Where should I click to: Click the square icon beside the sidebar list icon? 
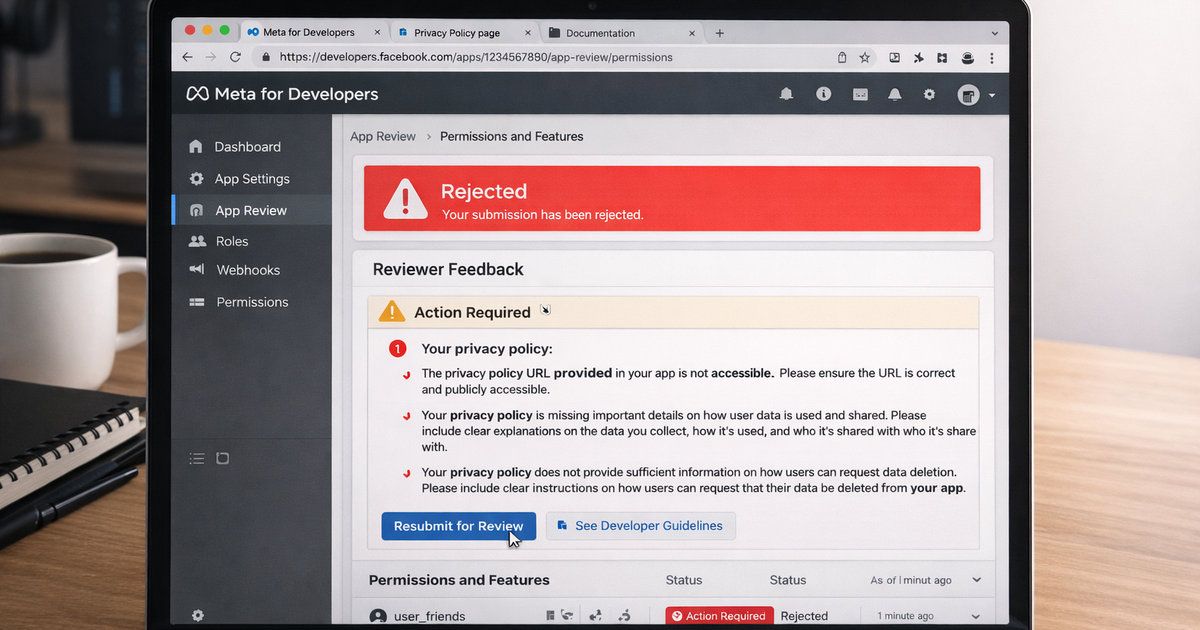coord(223,458)
